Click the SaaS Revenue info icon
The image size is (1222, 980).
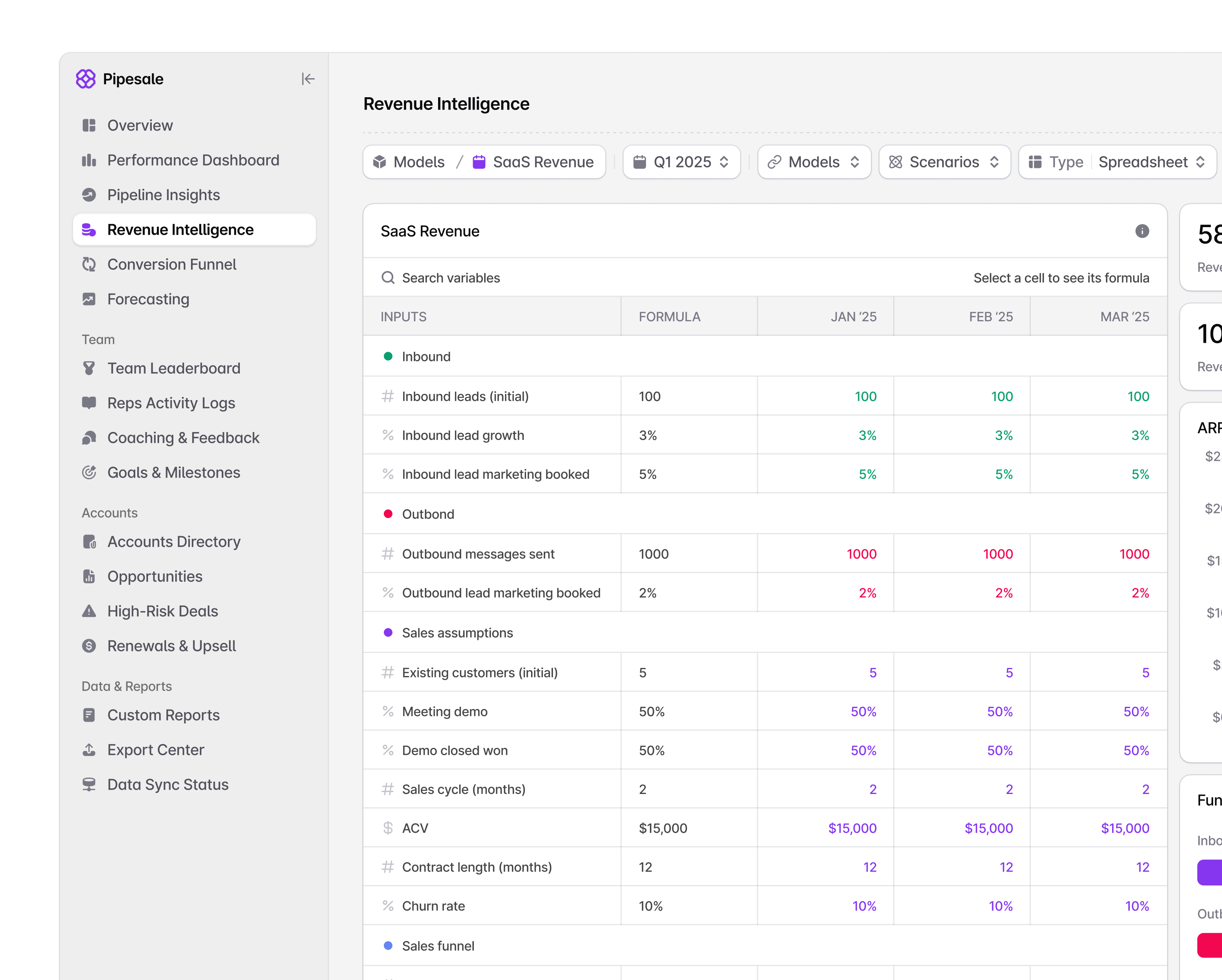[x=1142, y=231]
